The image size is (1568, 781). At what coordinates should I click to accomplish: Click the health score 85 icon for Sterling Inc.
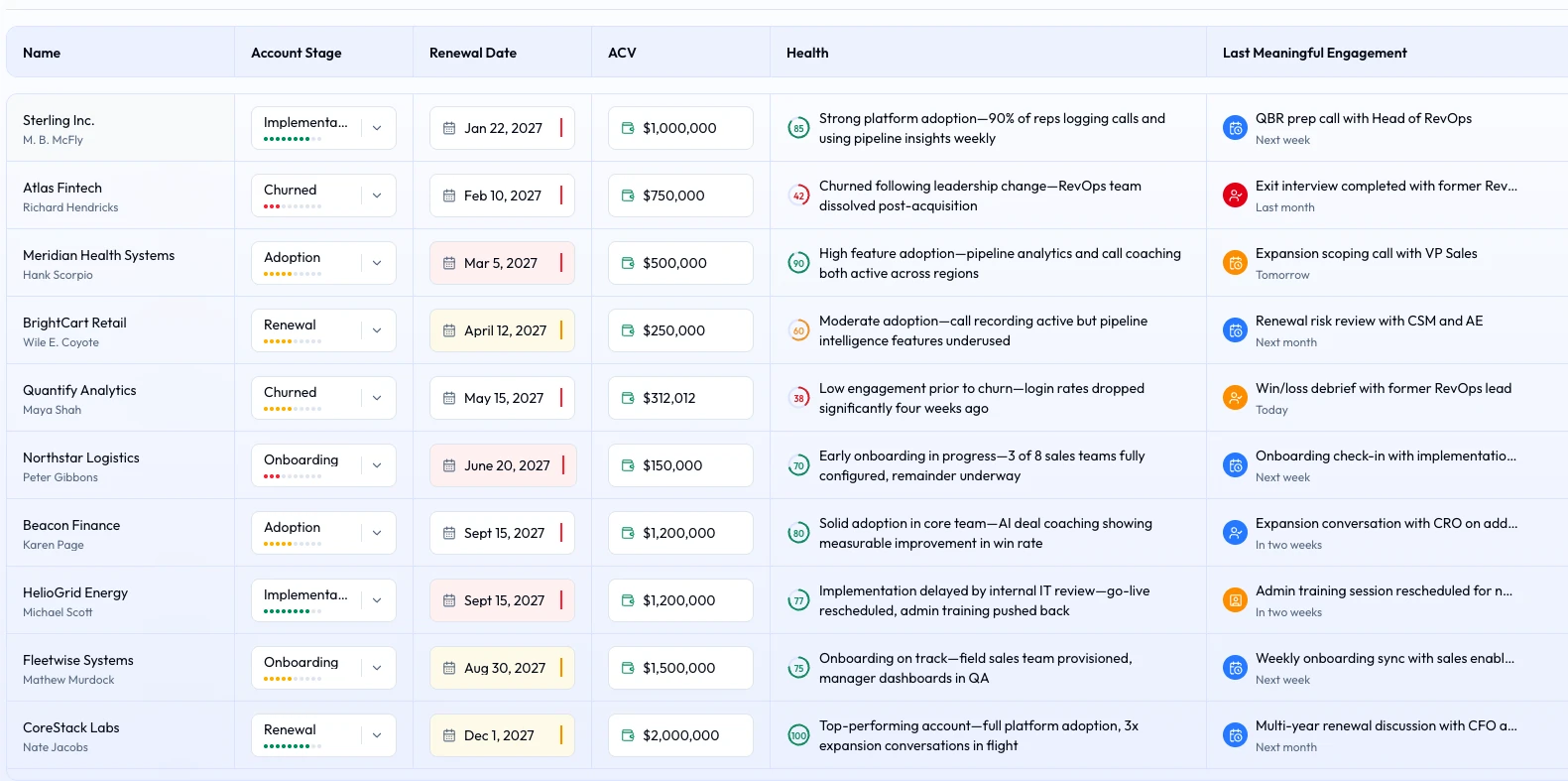pyautogui.click(x=798, y=128)
